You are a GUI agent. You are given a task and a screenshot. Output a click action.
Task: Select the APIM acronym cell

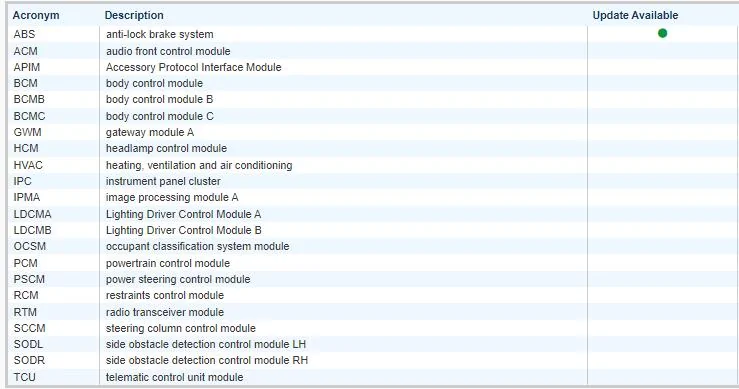pyautogui.click(x=26, y=67)
